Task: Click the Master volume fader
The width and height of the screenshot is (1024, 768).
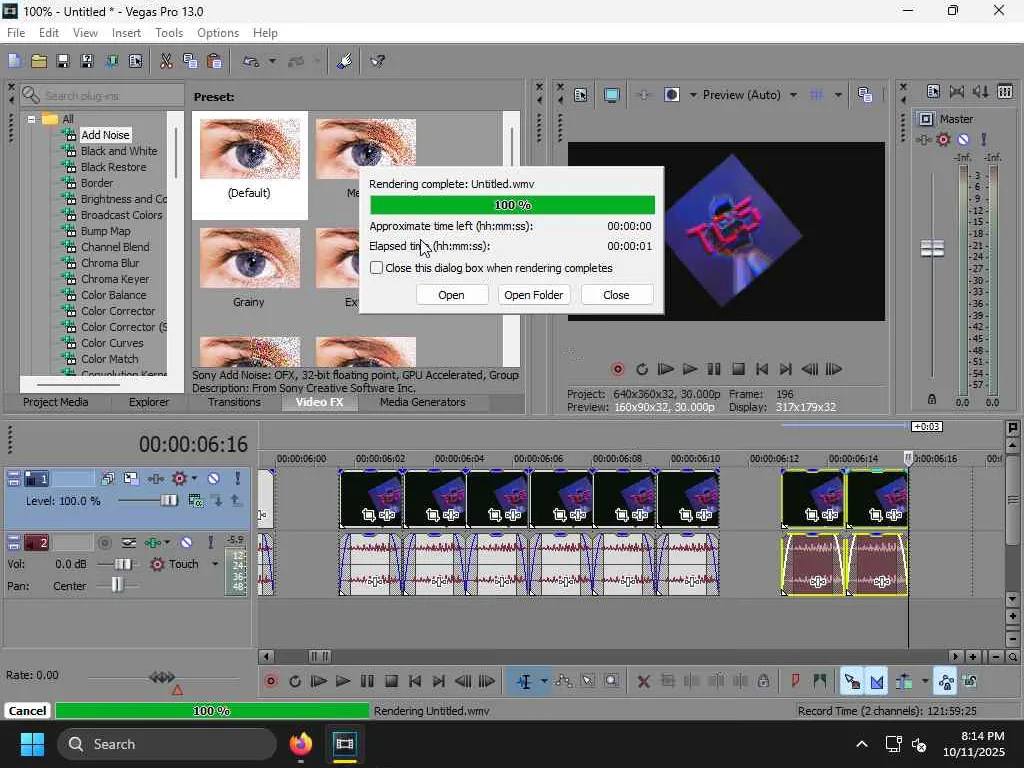Action: pyautogui.click(x=932, y=248)
